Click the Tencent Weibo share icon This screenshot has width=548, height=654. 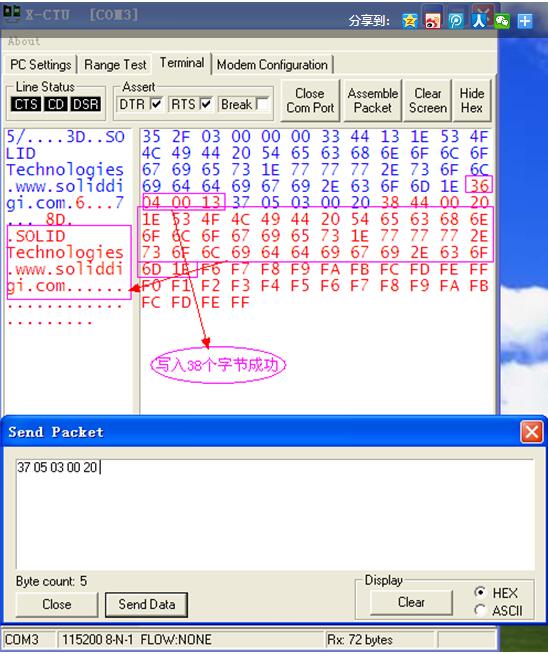click(456, 20)
